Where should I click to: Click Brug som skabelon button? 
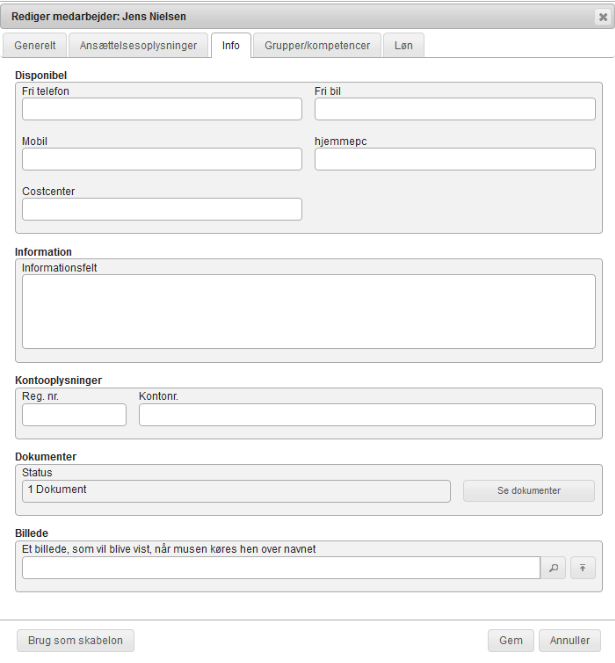(x=75, y=641)
